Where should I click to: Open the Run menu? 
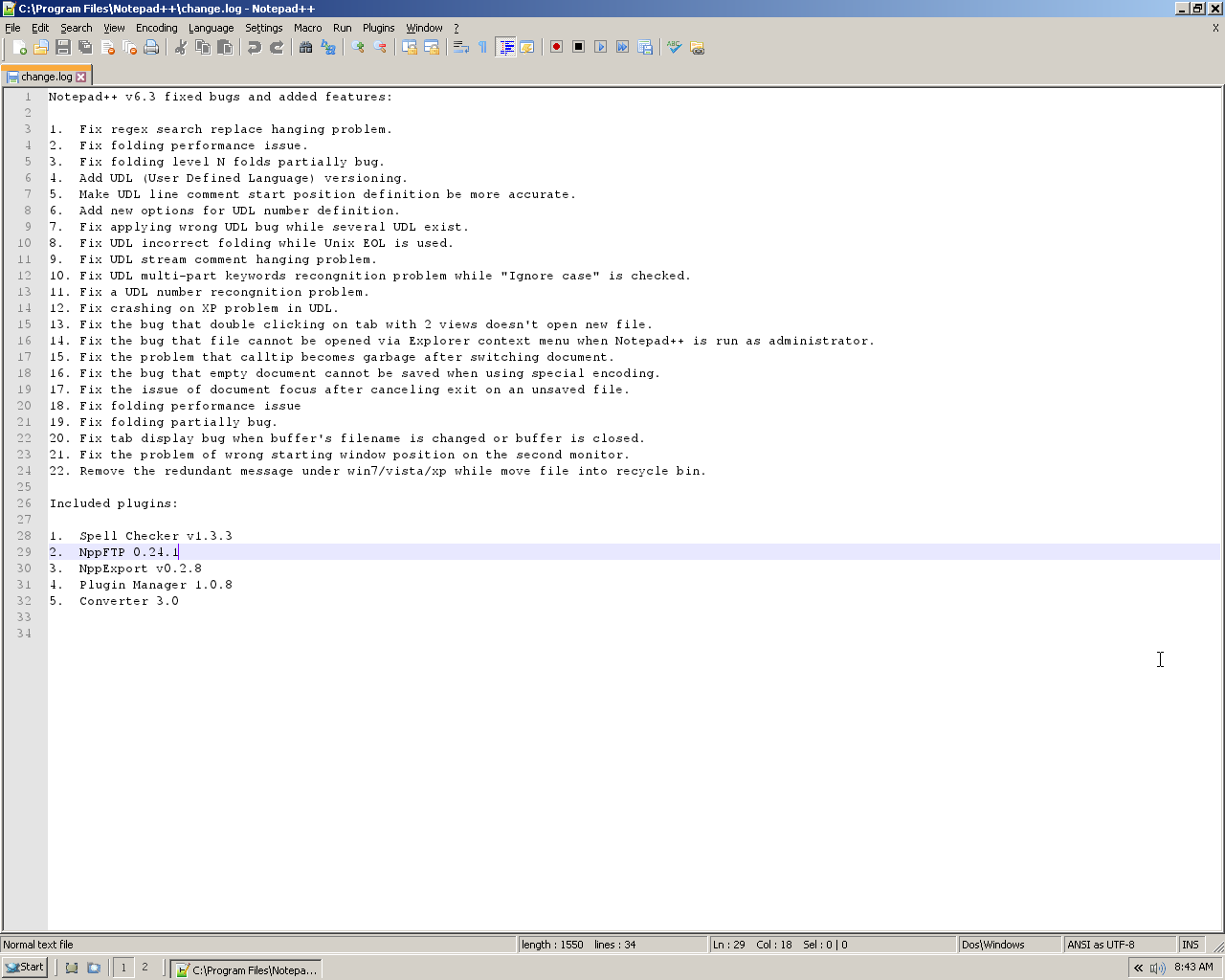(x=343, y=28)
